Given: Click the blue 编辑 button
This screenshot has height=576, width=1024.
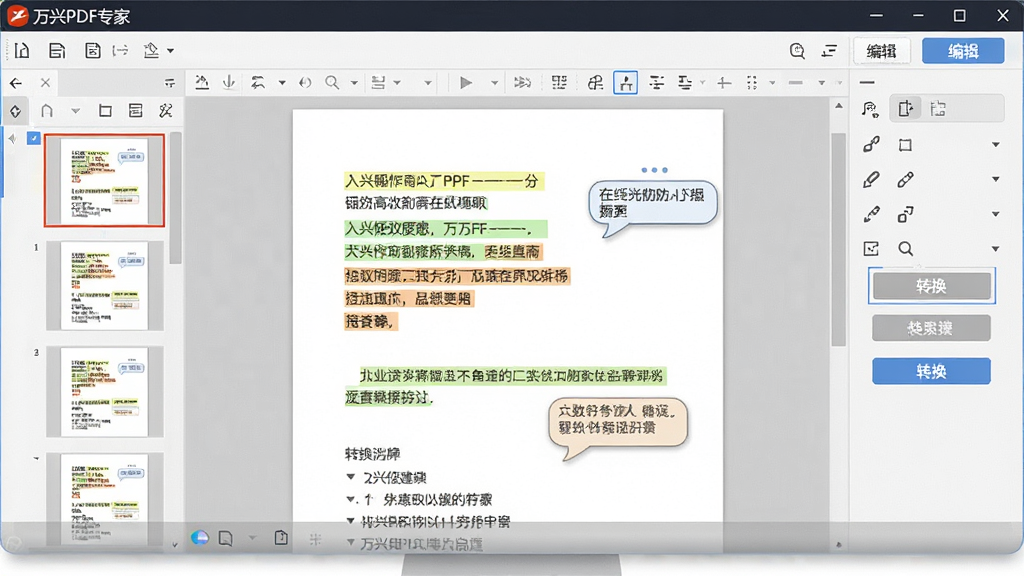Looking at the screenshot, I should 963,51.
